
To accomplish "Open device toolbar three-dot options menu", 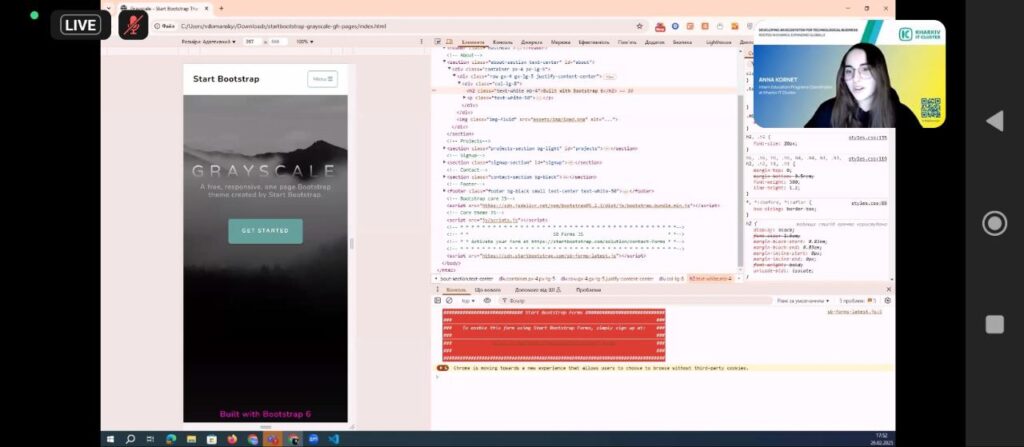I will pyautogui.click(x=421, y=41).
